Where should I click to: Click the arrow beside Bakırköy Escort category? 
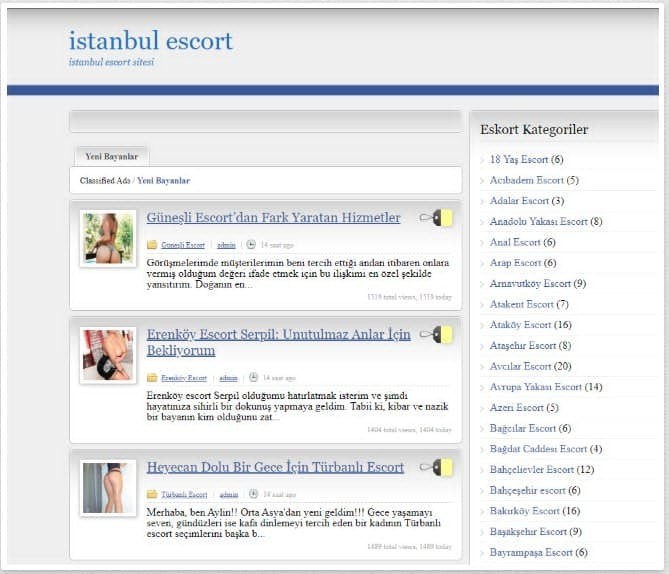click(482, 511)
